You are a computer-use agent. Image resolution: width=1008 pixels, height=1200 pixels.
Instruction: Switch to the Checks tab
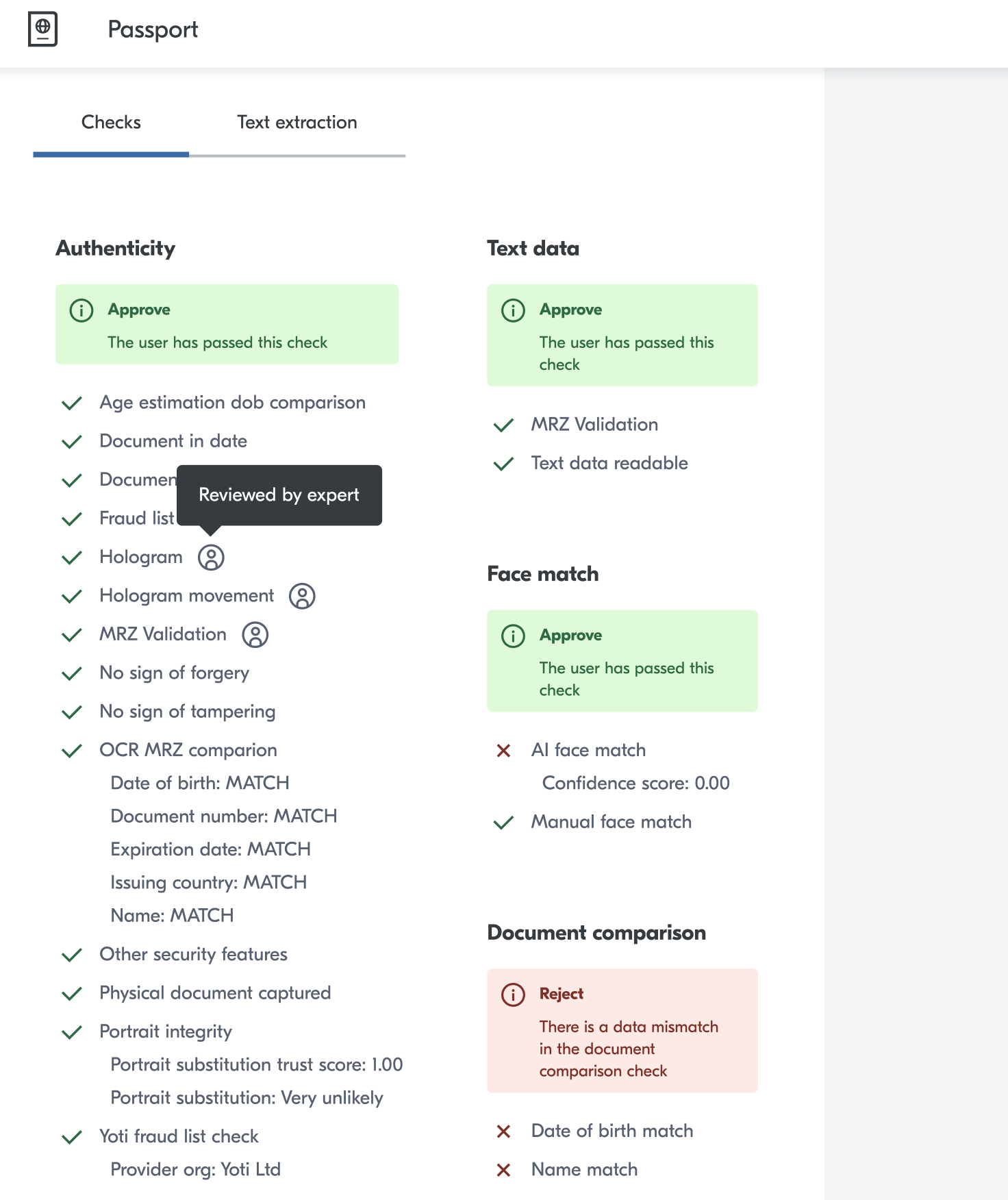click(x=111, y=123)
